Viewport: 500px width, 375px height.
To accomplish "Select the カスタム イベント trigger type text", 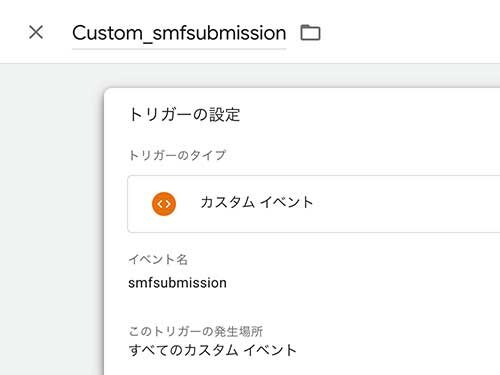I will coord(257,202).
